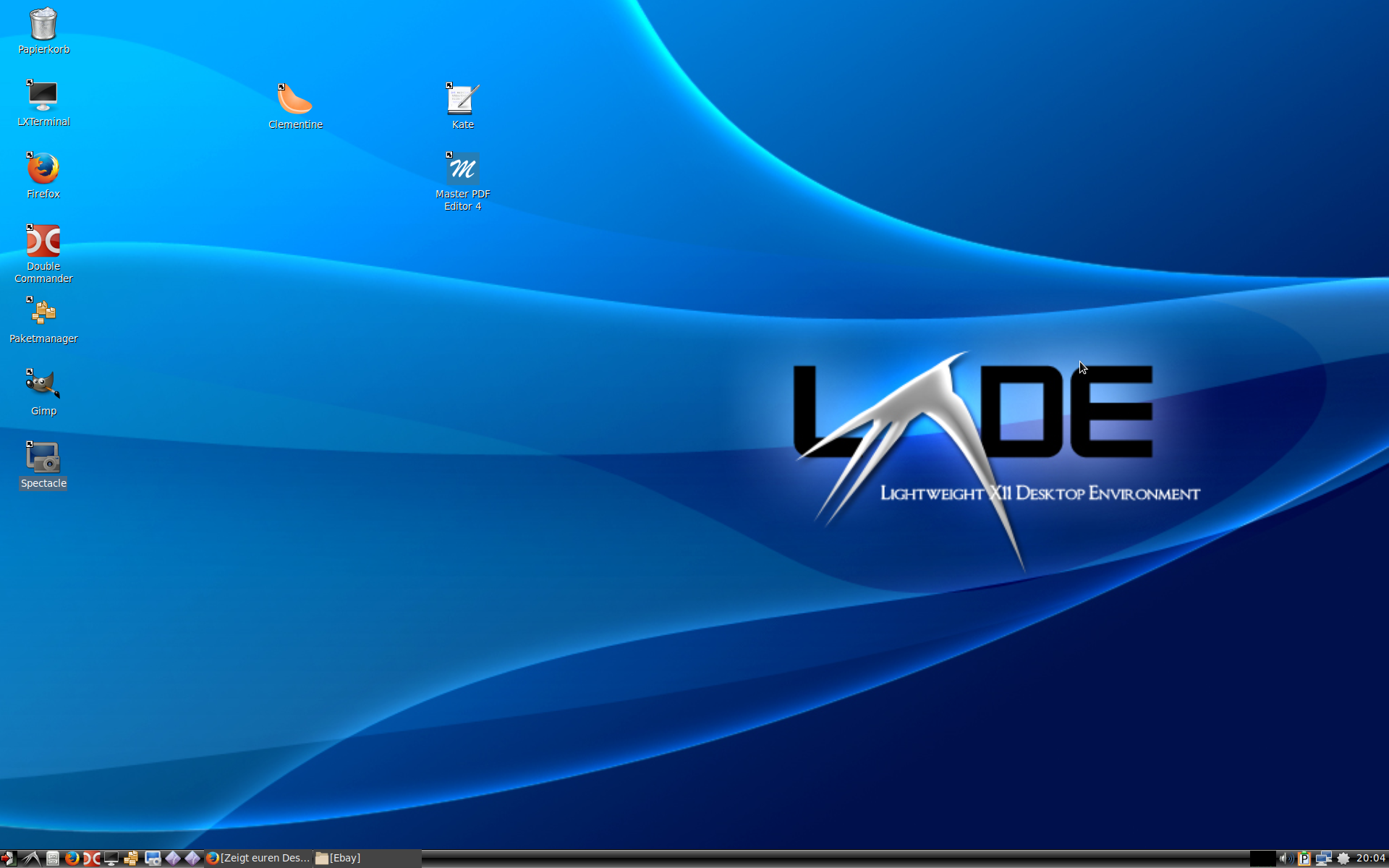Viewport: 1389px width, 868px height.
Task: Open Paketmanager desktop shortcut
Action: tap(43, 313)
